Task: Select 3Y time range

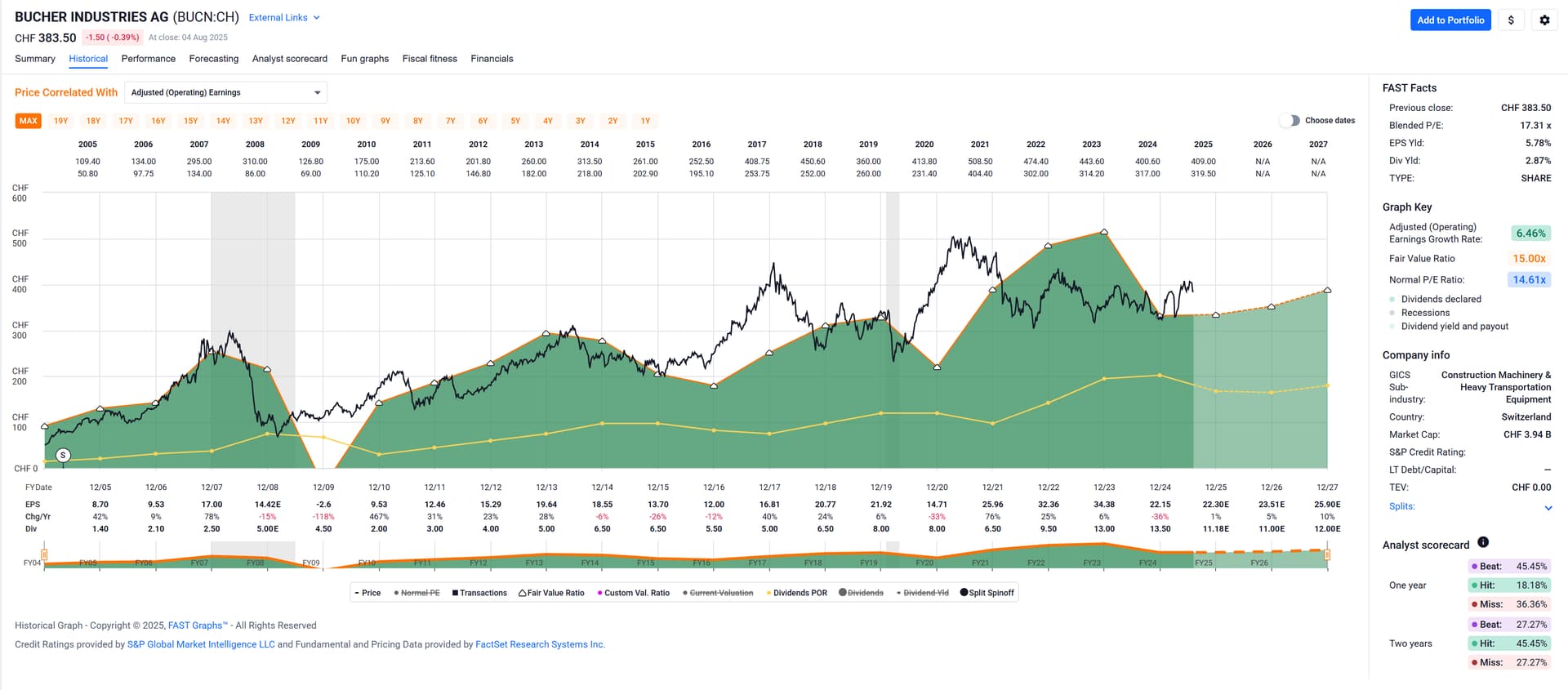Action: point(581,121)
